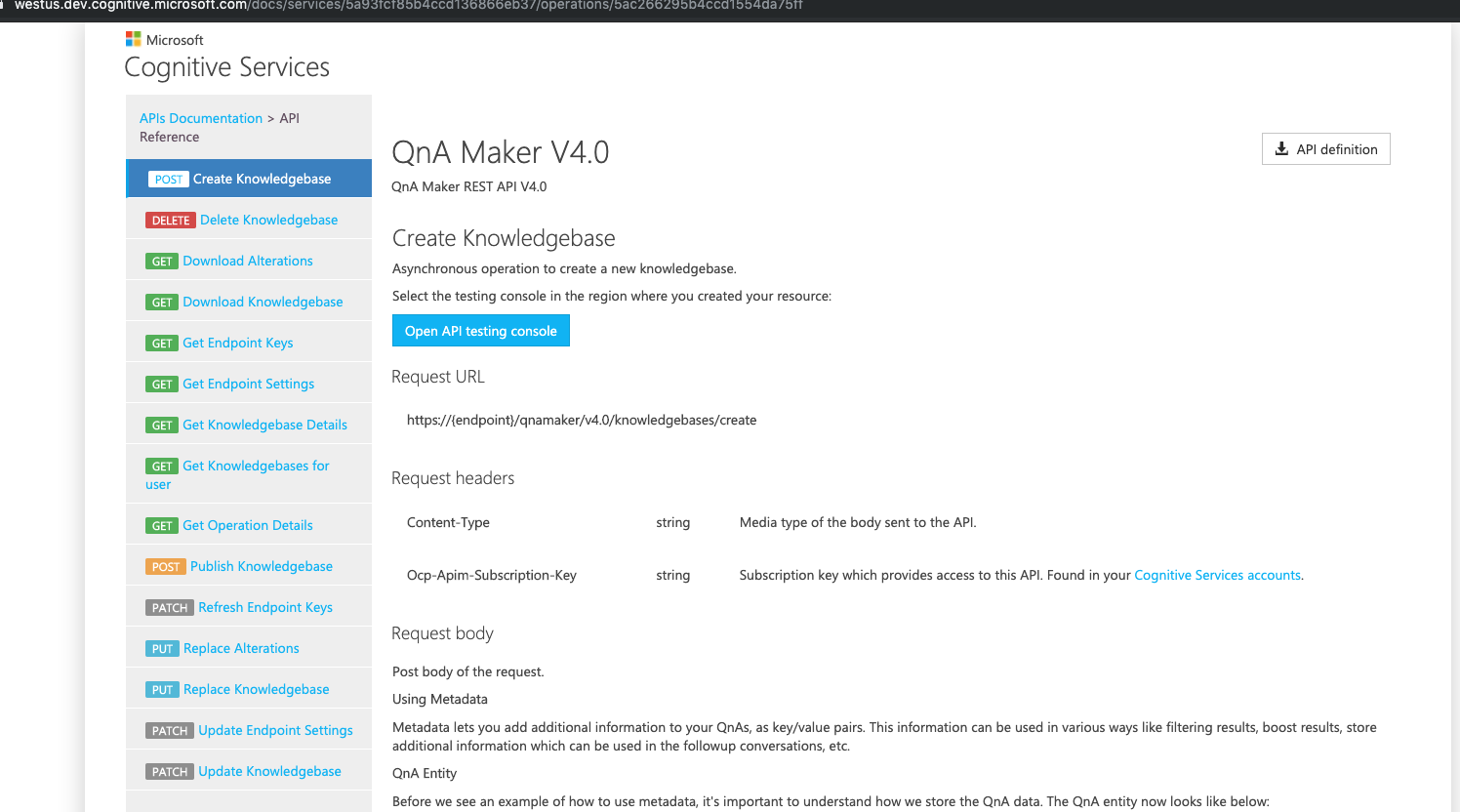This screenshot has width=1460, height=812.
Task: Go to Get Operation Details
Action: tap(248, 525)
